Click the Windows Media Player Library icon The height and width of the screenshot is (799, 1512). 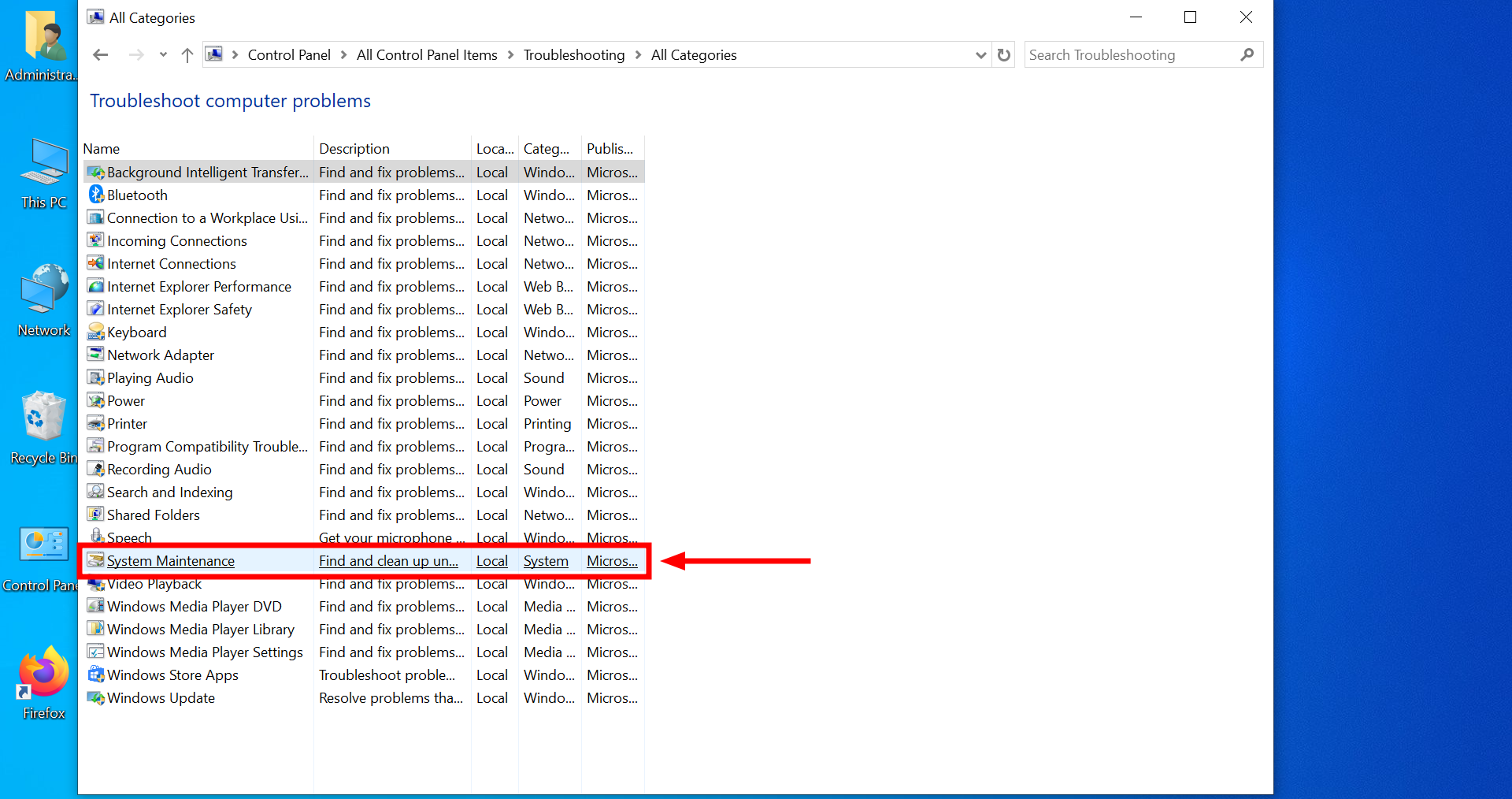tap(96, 629)
